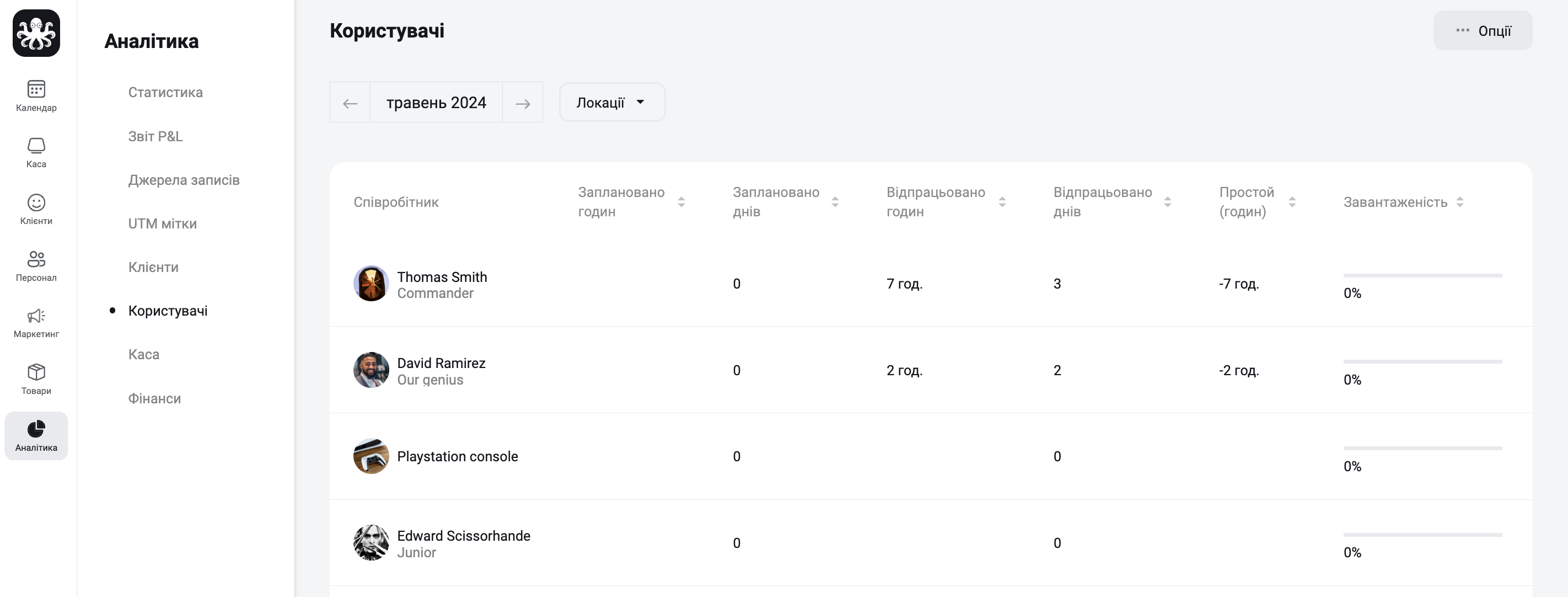Open the Звіт P&L menu item
The height and width of the screenshot is (597, 1568).
pyautogui.click(x=155, y=136)
